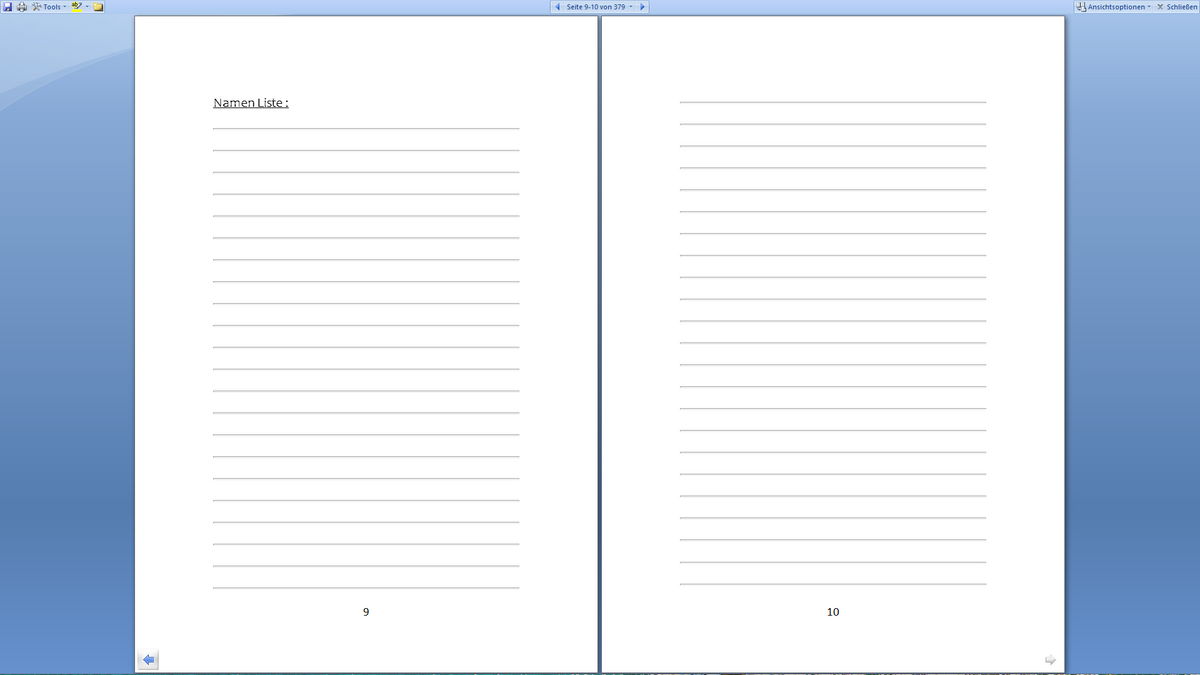Click the Print icon in the toolbar
The height and width of the screenshot is (675, 1200).
(22, 6)
